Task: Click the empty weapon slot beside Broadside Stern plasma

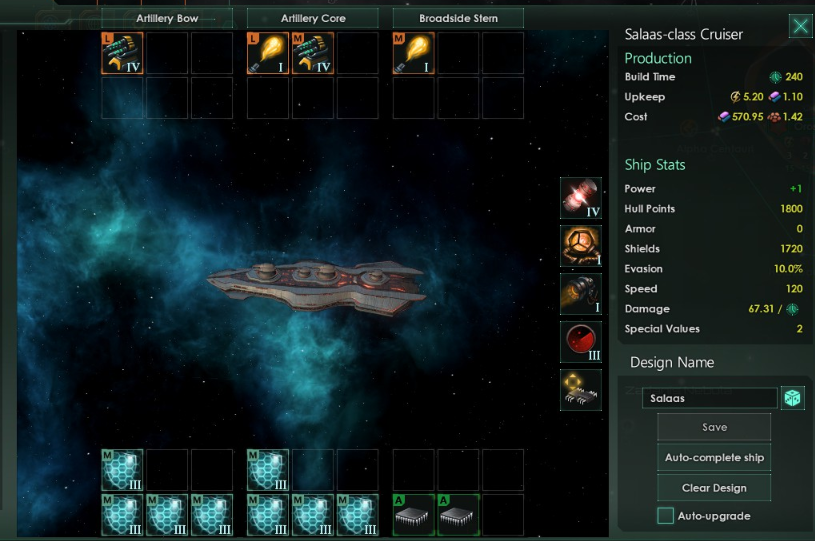Action: tap(458, 53)
